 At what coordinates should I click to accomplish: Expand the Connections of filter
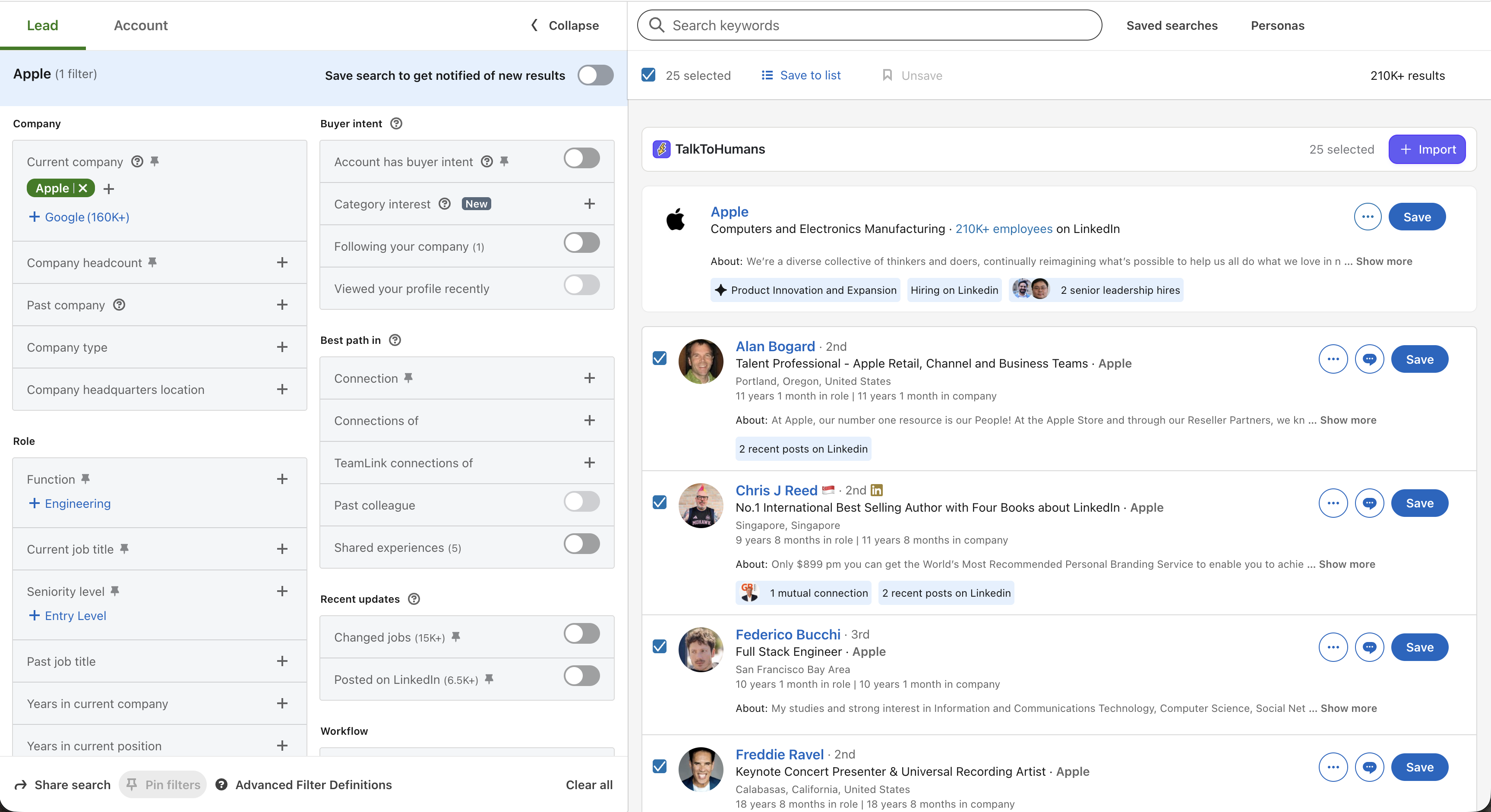(589, 421)
